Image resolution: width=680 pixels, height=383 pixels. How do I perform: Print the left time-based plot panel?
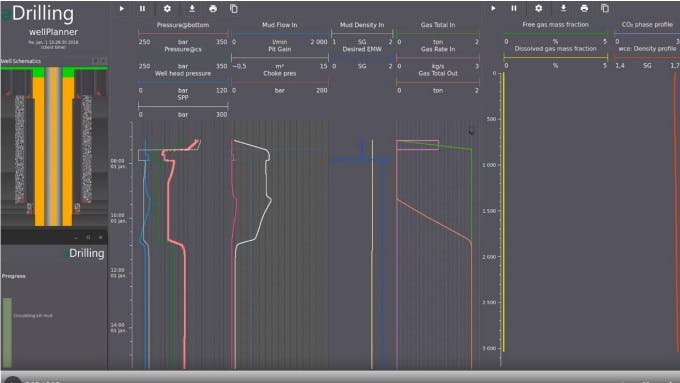[213, 8]
